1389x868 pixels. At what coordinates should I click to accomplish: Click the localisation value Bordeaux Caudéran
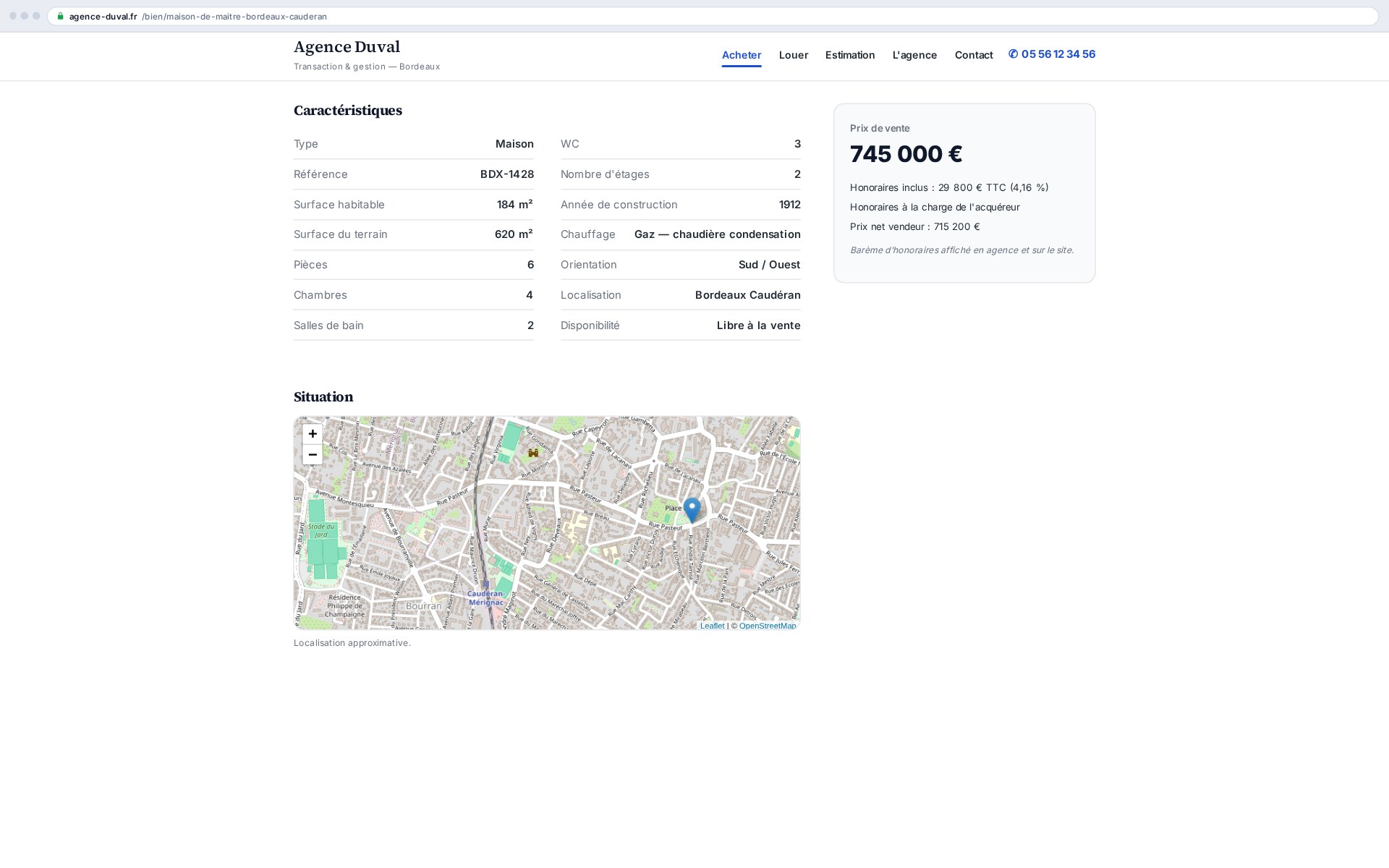748,295
